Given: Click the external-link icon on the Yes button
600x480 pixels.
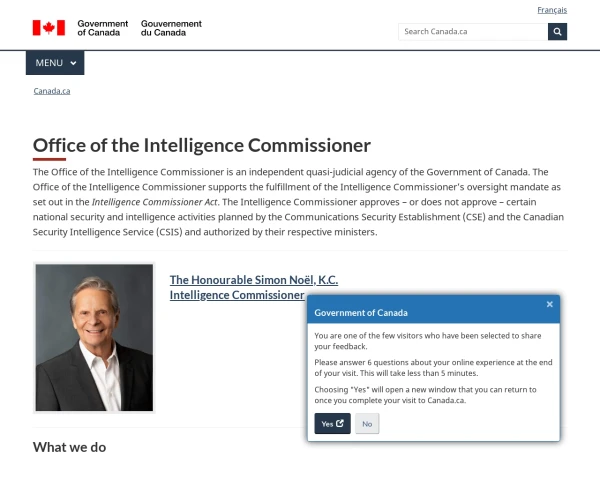Looking at the screenshot, I should [340, 424].
